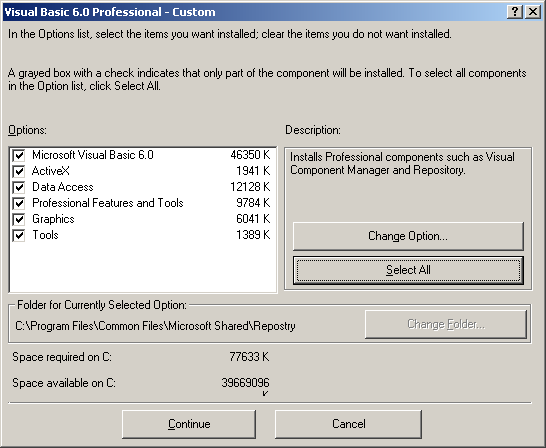This screenshot has height=448, width=546.
Task: Toggle the Data Access checkbox
Action: (x=19, y=187)
